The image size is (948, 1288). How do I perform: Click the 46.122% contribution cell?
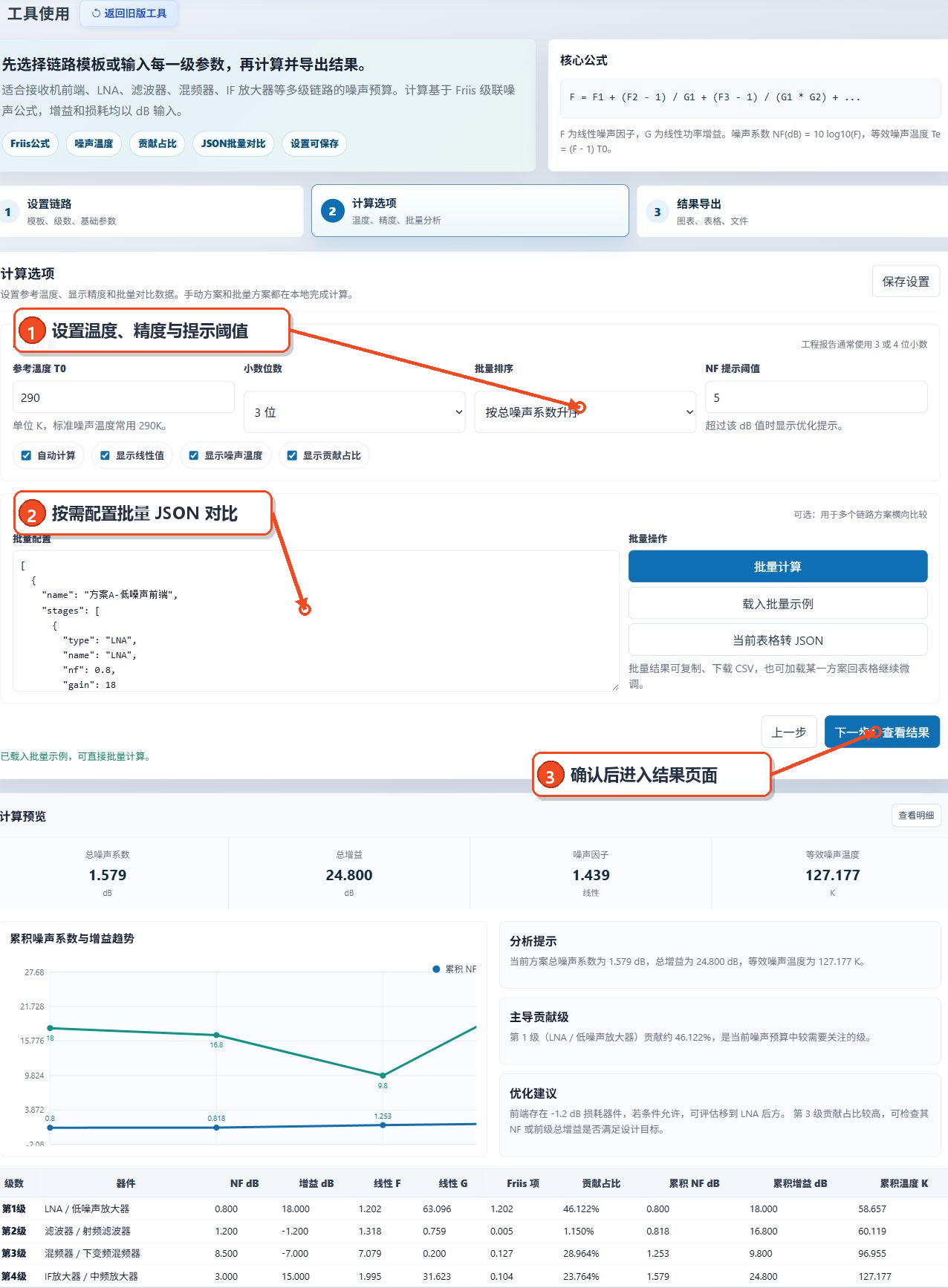pos(581,1209)
